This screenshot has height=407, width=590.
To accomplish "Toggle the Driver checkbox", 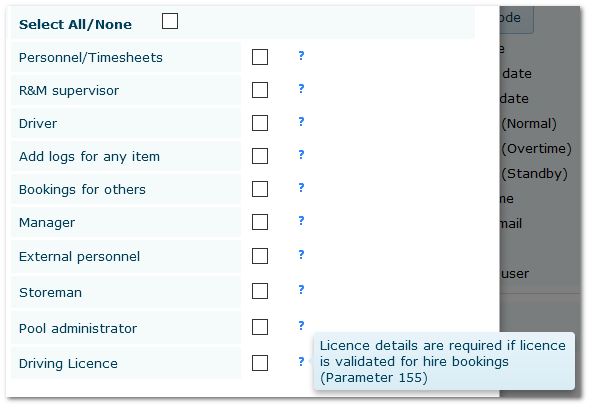I will [x=260, y=123].
